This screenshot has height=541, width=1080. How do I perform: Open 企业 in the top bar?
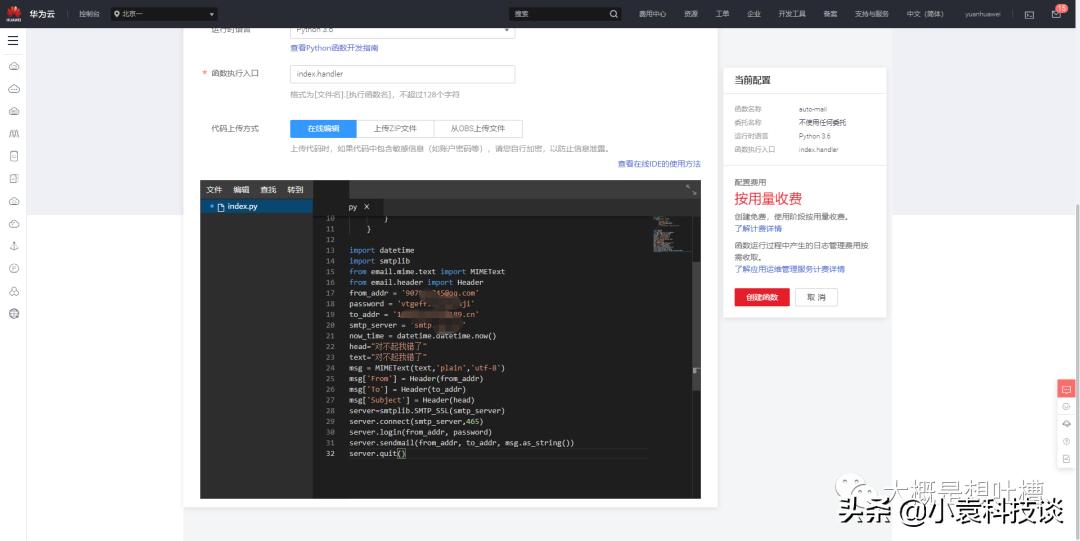[754, 14]
